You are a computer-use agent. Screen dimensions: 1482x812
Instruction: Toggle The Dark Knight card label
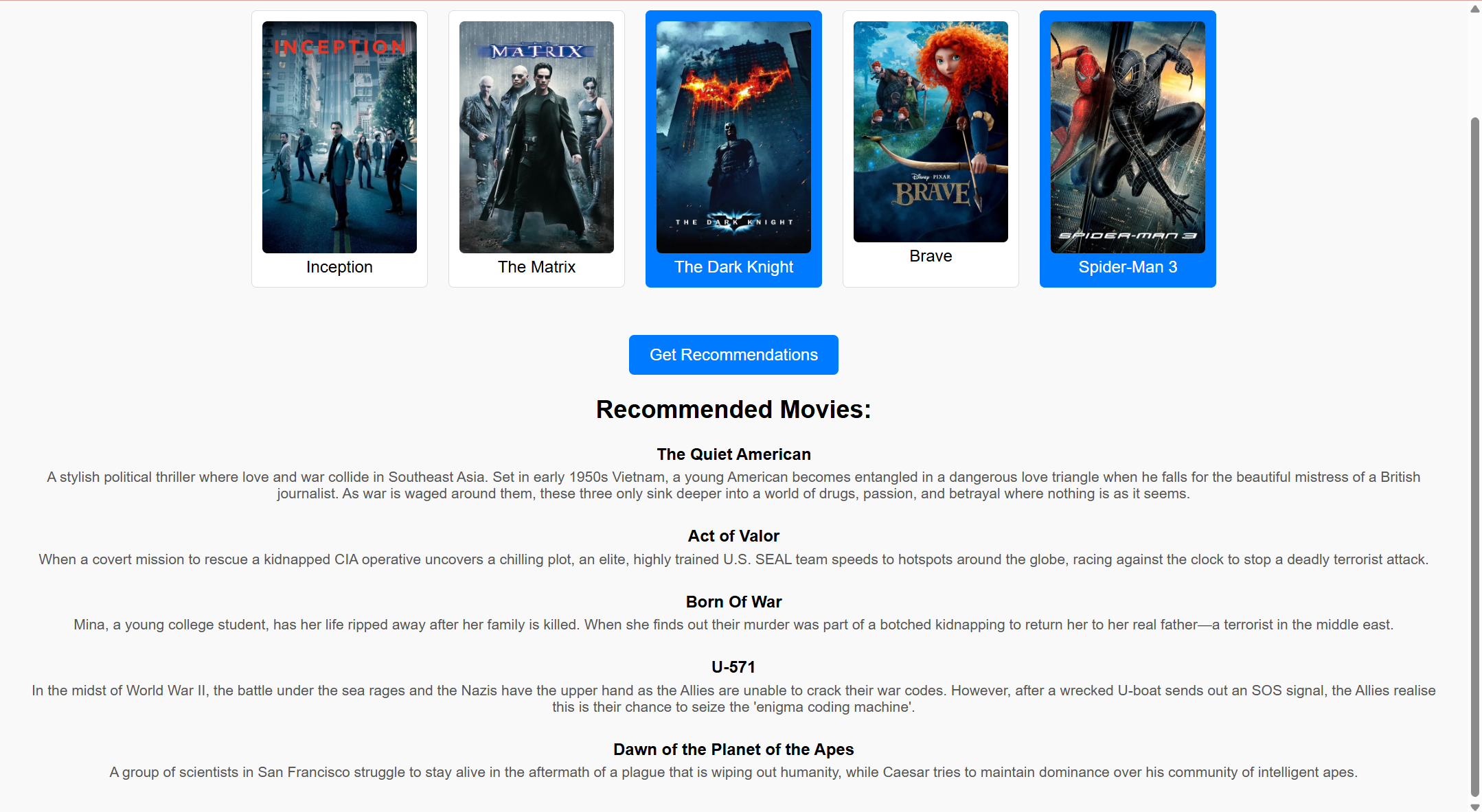coord(733,267)
